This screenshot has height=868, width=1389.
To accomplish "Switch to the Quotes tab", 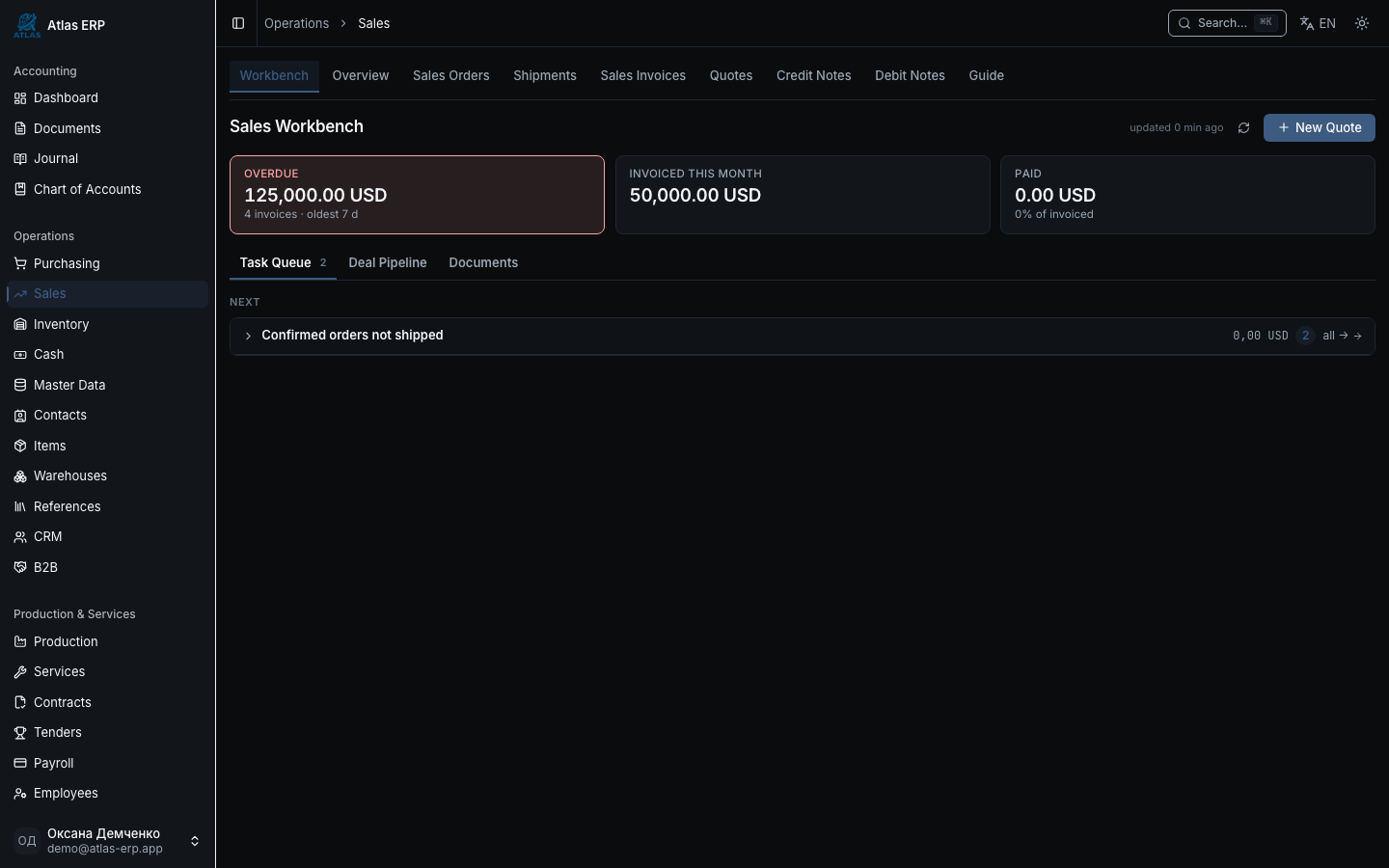I will [731, 76].
